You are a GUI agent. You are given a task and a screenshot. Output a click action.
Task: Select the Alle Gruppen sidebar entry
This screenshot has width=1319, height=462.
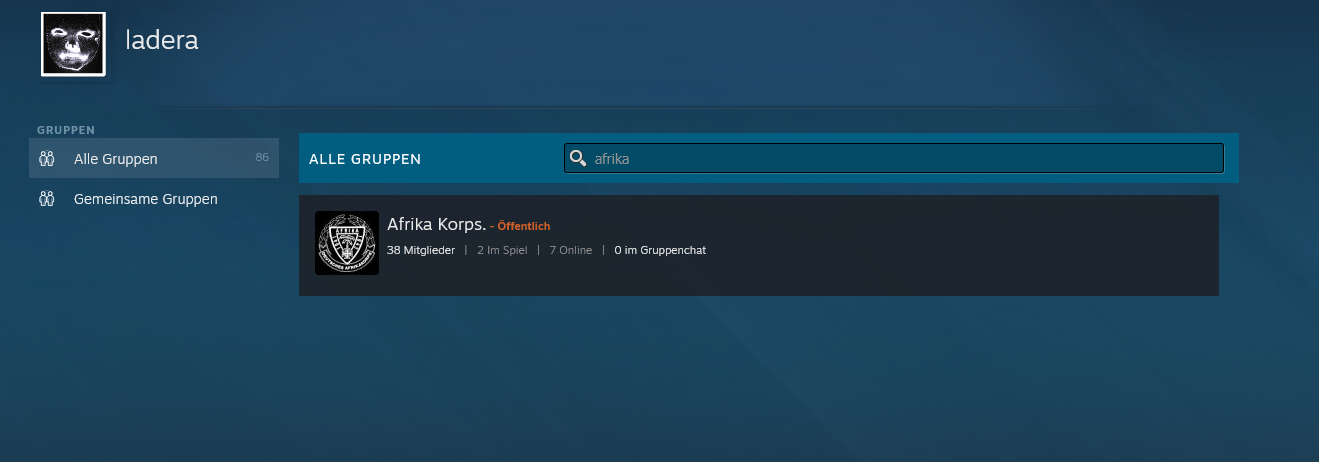(116, 159)
